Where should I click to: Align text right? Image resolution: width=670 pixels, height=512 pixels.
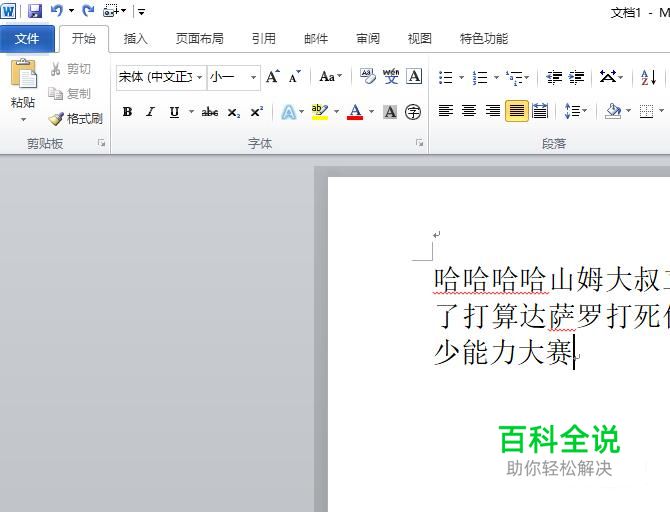point(493,112)
